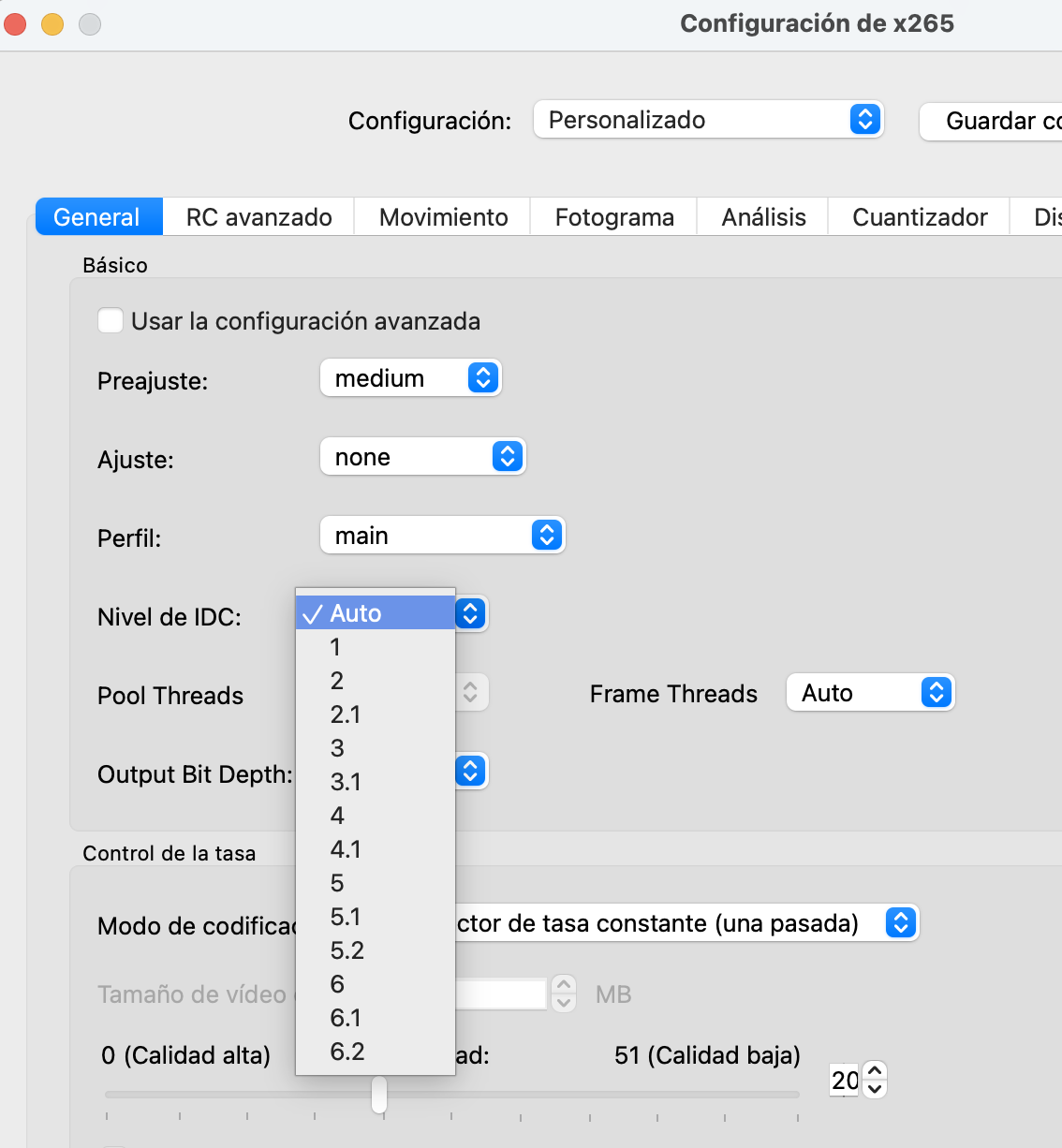The height and width of the screenshot is (1148, 1062).
Task: Increase quality value with stepper up arrow
Action: 875,1072
